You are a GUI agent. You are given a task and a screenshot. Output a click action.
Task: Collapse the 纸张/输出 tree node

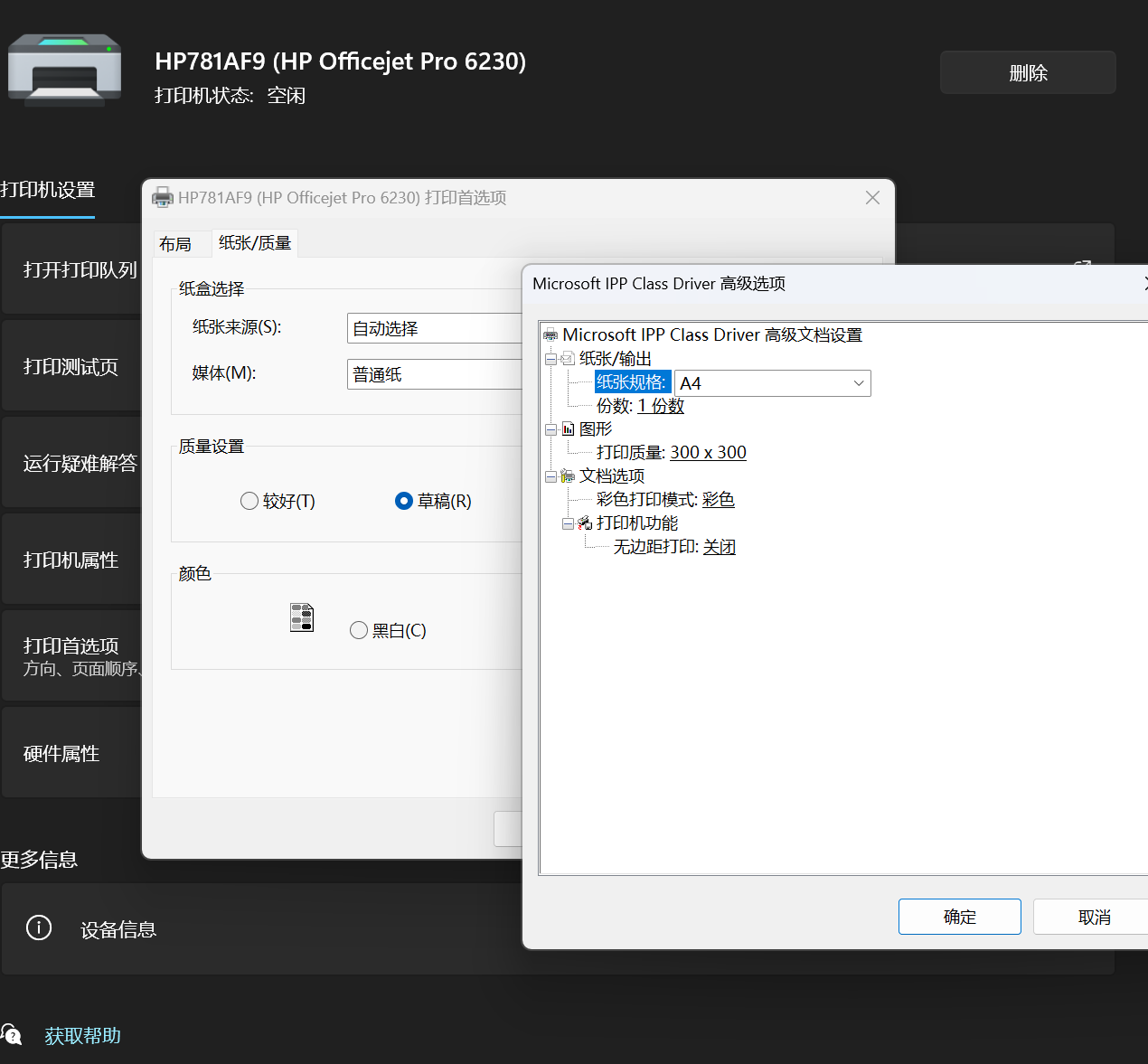tap(550, 359)
